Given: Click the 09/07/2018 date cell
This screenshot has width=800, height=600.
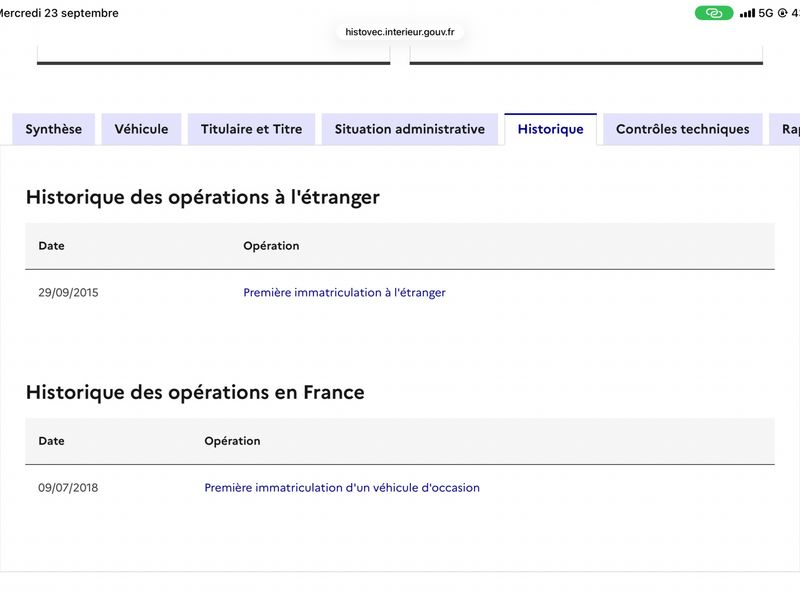Looking at the screenshot, I should pyautogui.click(x=68, y=487).
